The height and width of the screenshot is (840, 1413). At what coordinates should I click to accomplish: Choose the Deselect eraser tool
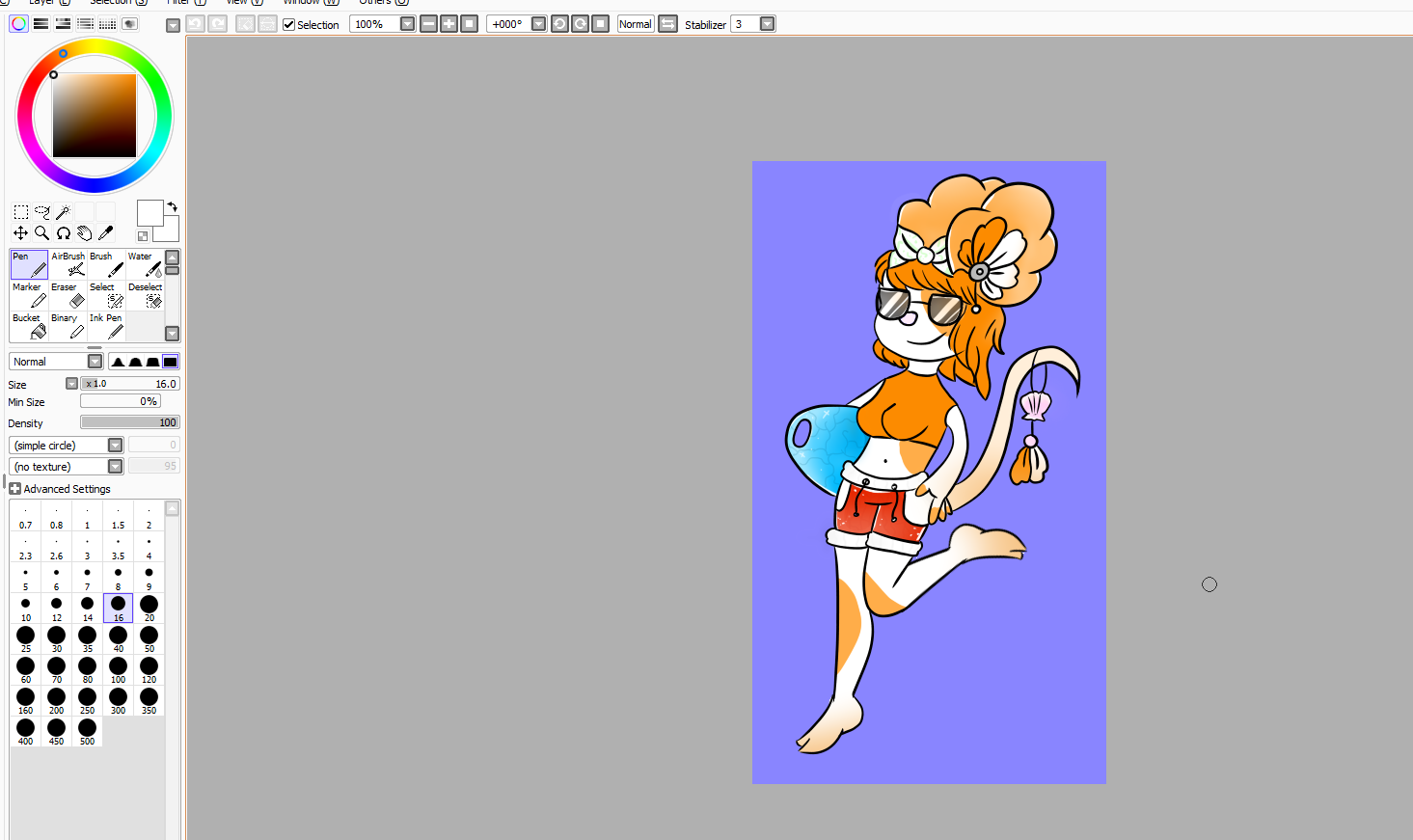tap(145, 295)
